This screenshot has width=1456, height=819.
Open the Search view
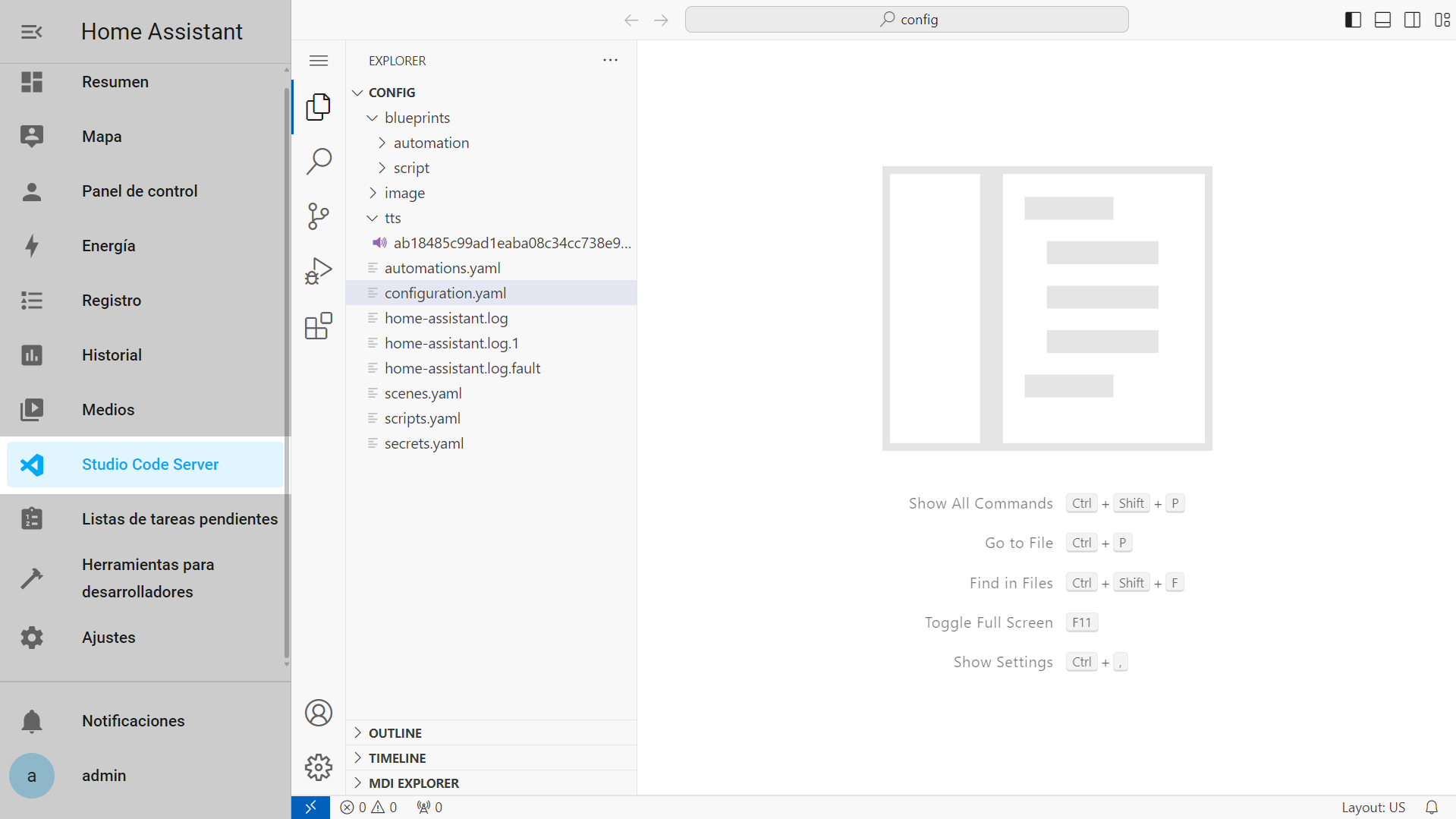click(x=319, y=161)
